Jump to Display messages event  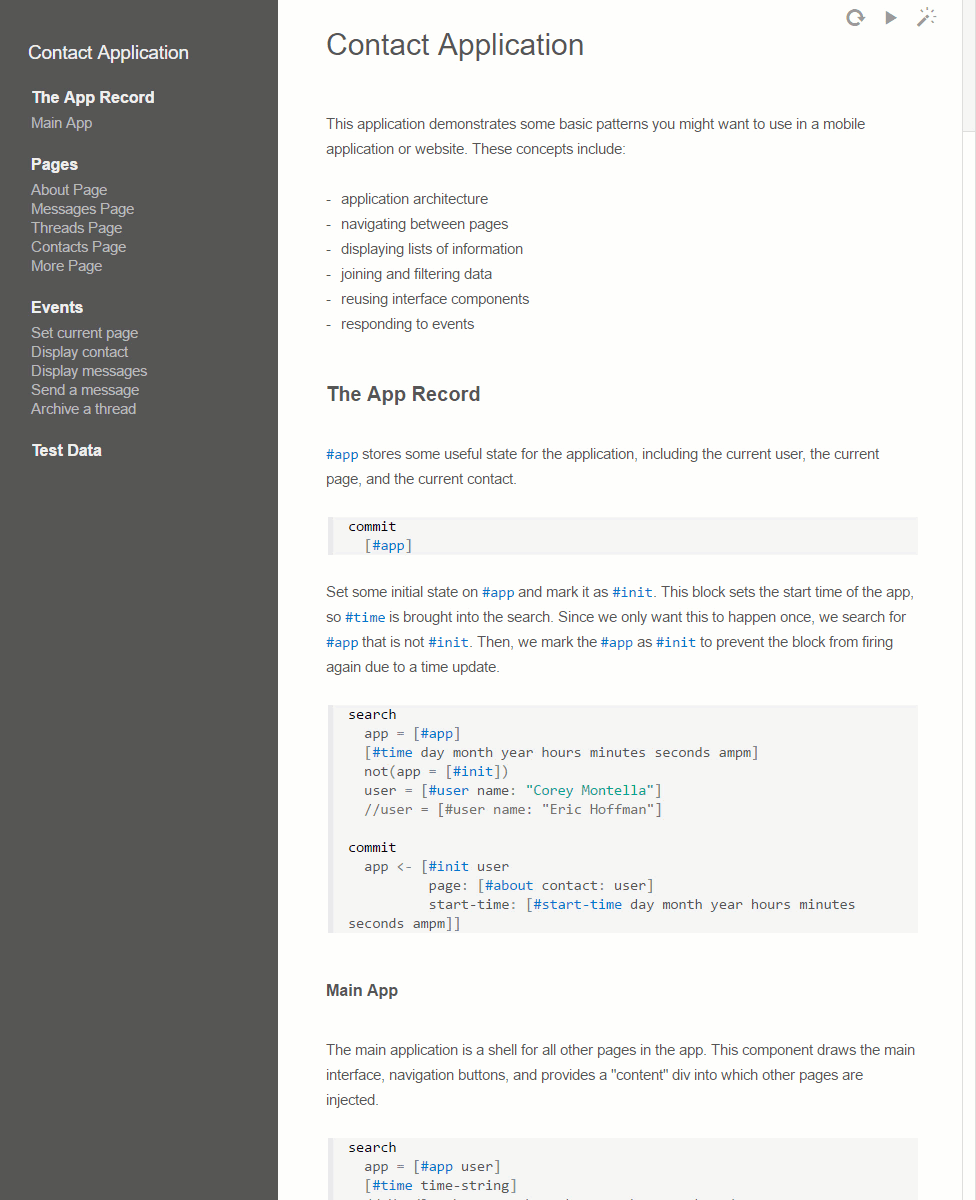click(89, 371)
